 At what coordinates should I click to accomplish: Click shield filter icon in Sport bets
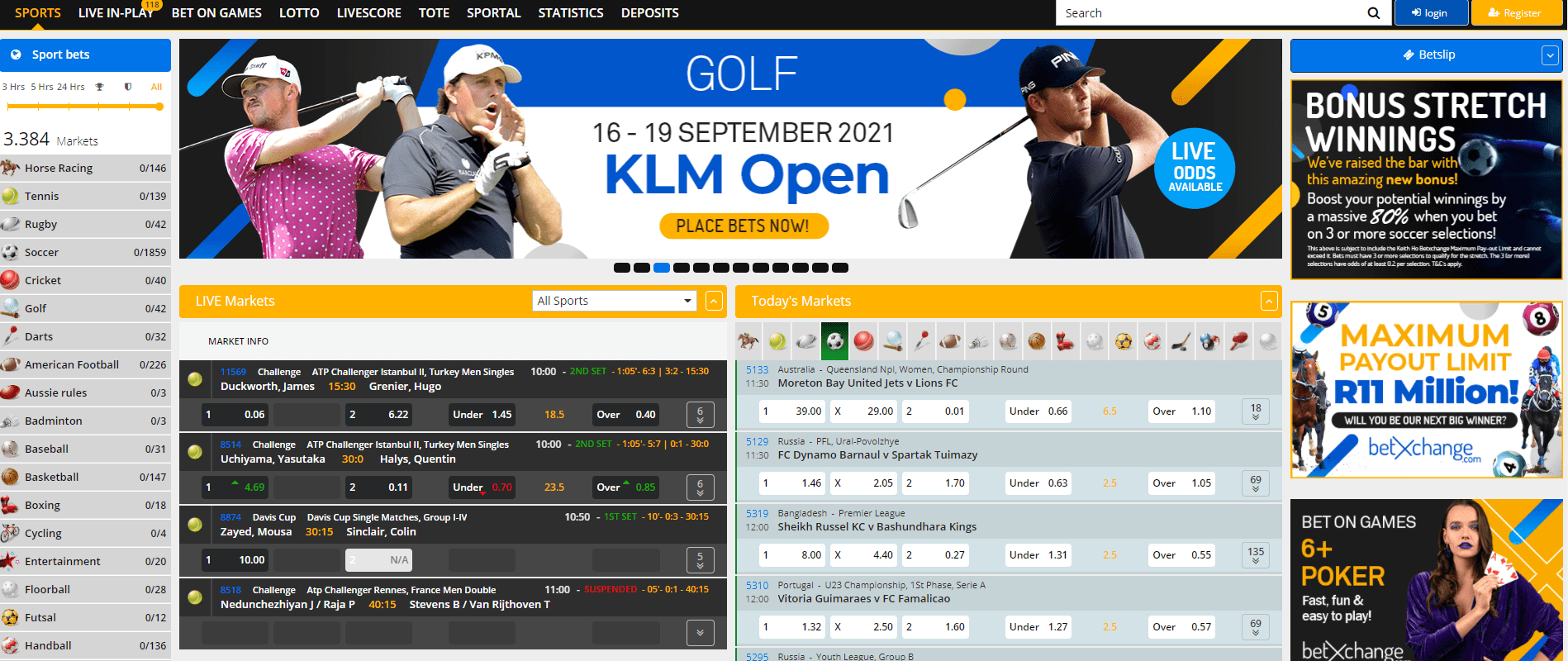(x=128, y=87)
